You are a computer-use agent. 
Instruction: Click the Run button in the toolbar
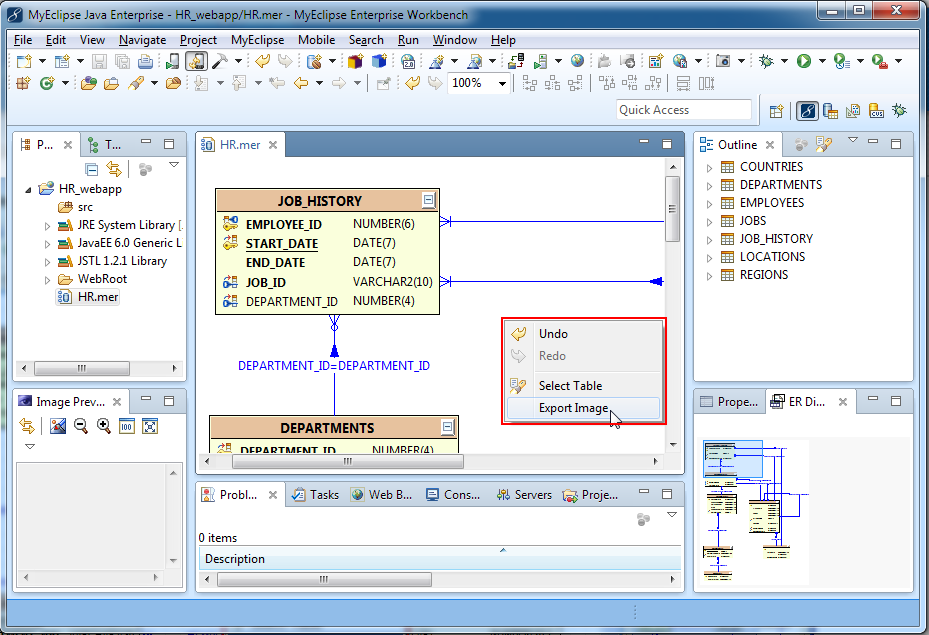(x=804, y=61)
